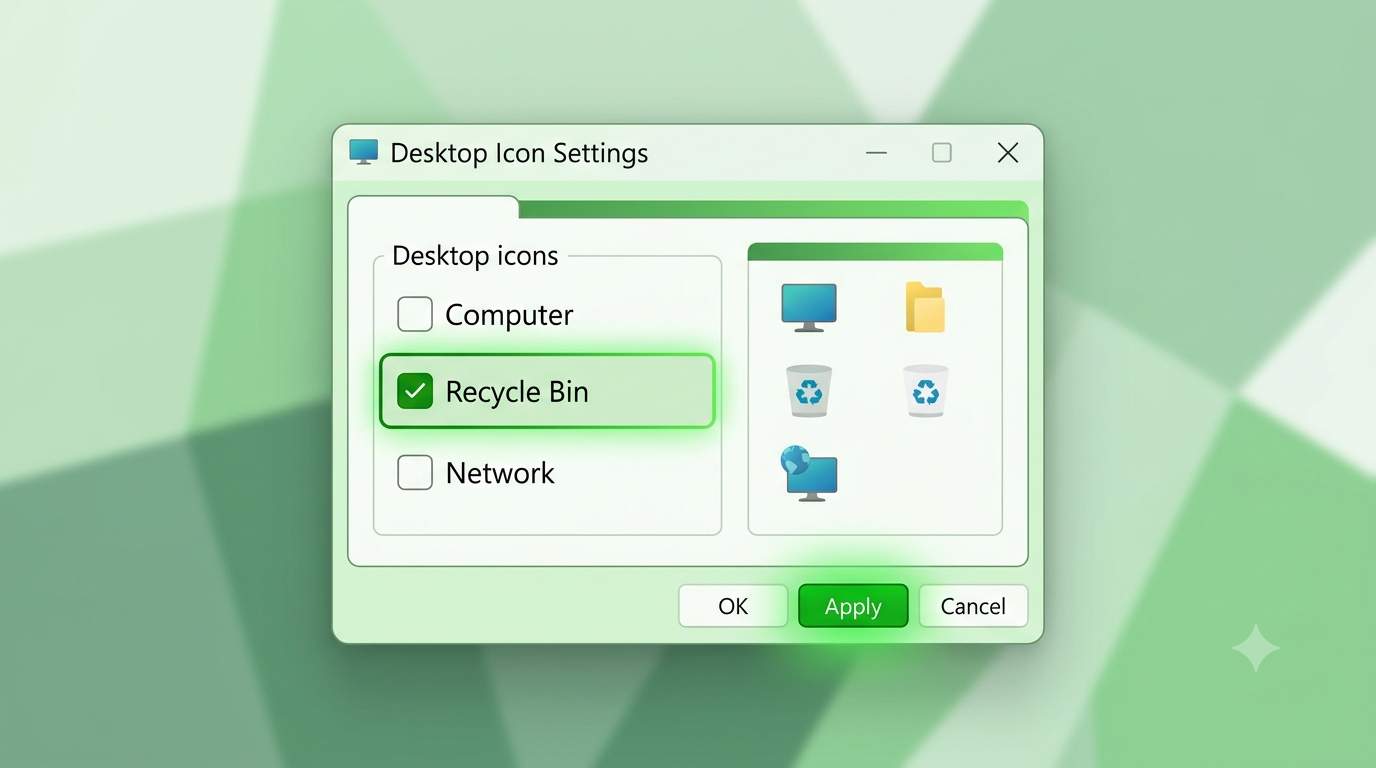1376x768 pixels.
Task: Select the blank tab above Desktop icons
Action: (433, 208)
